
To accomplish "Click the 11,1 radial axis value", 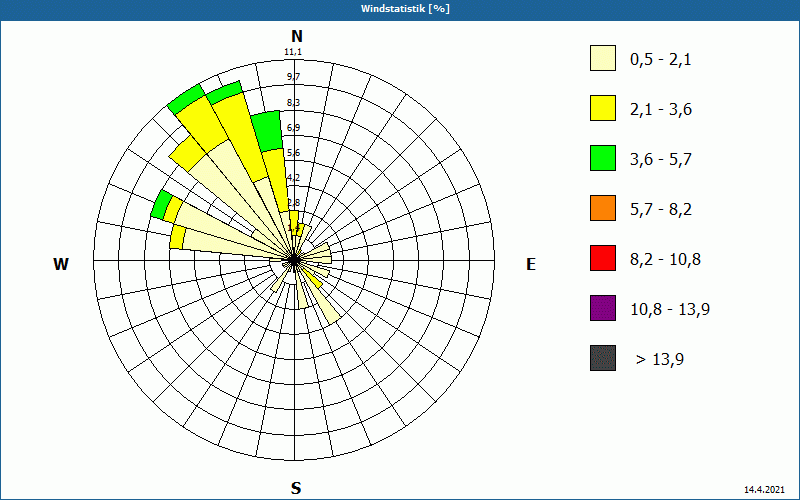I will tap(293, 52).
